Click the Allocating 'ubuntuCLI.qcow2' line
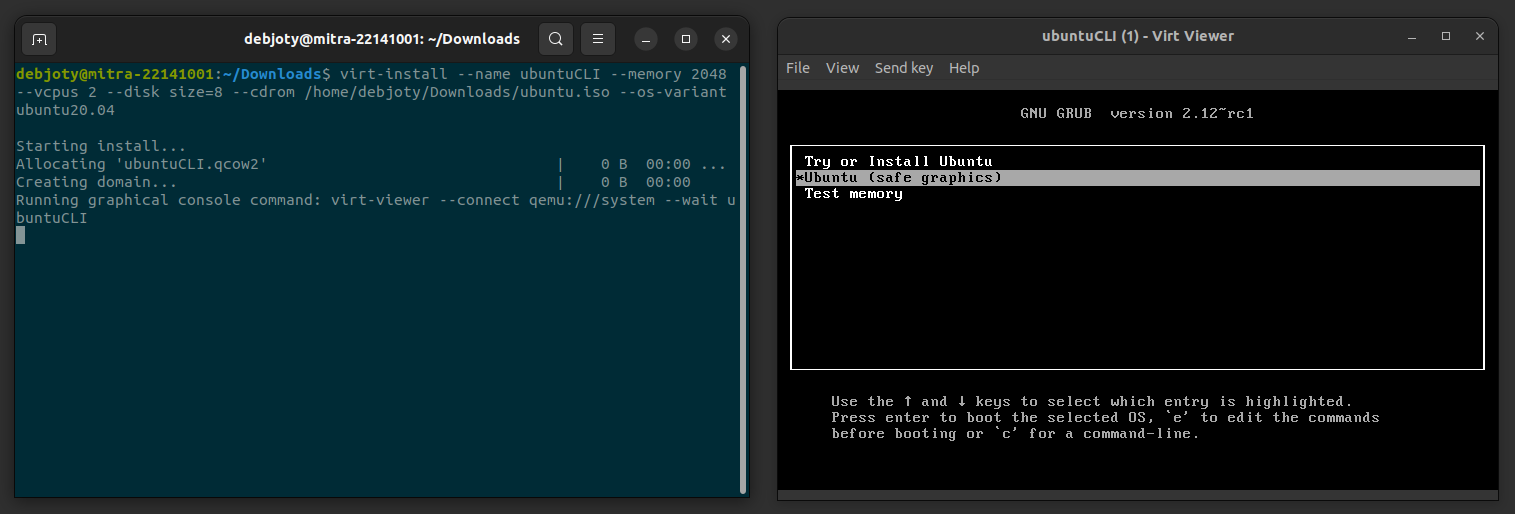This screenshot has width=1515, height=514. pyautogui.click(x=371, y=164)
